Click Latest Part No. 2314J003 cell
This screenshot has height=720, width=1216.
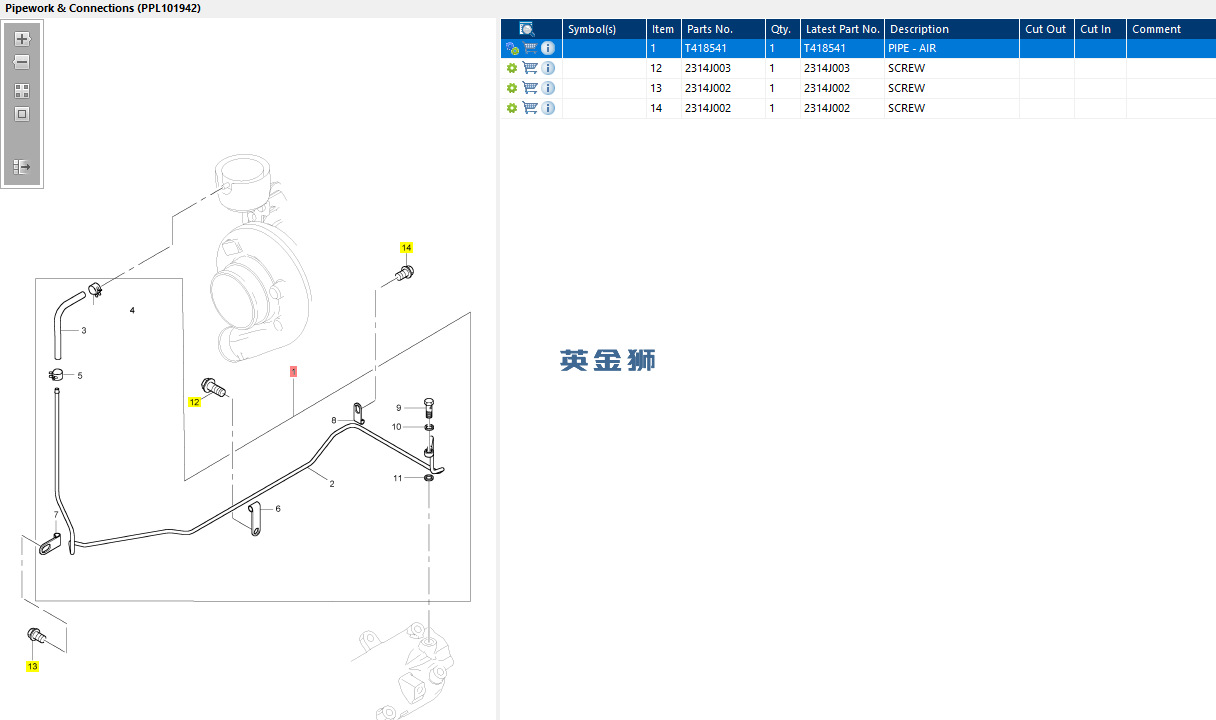click(x=842, y=68)
